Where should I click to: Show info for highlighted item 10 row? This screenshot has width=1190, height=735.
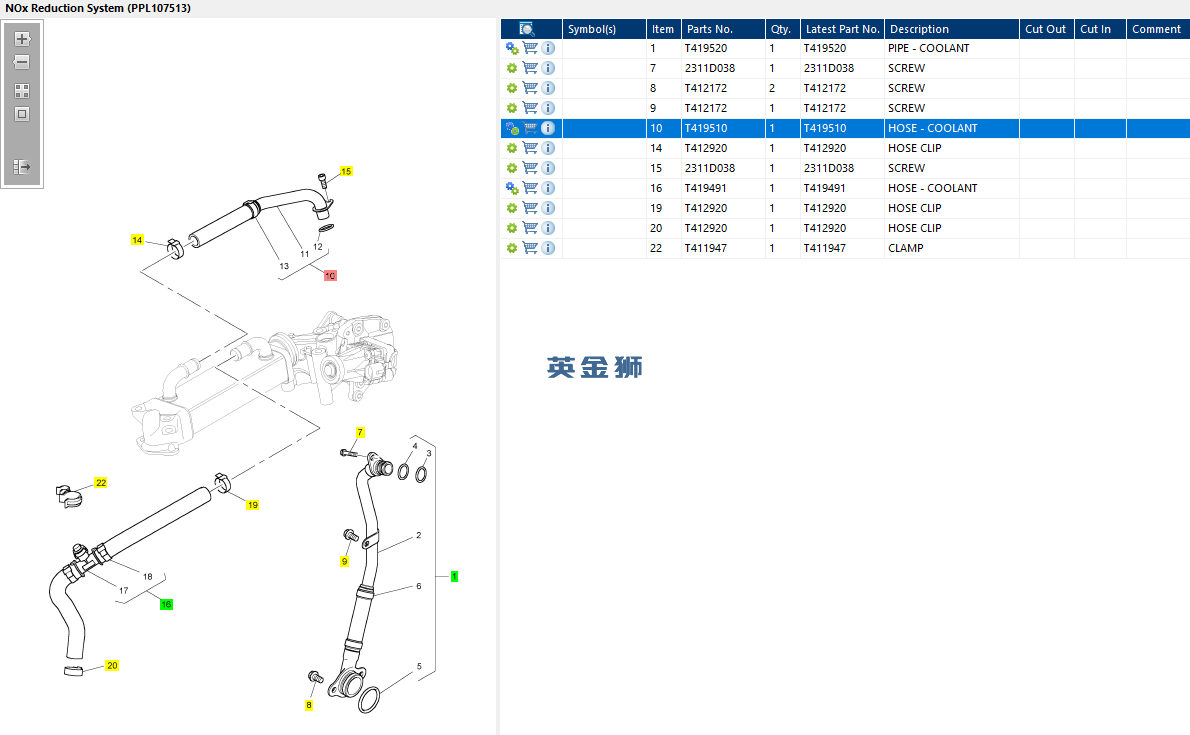point(548,128)
